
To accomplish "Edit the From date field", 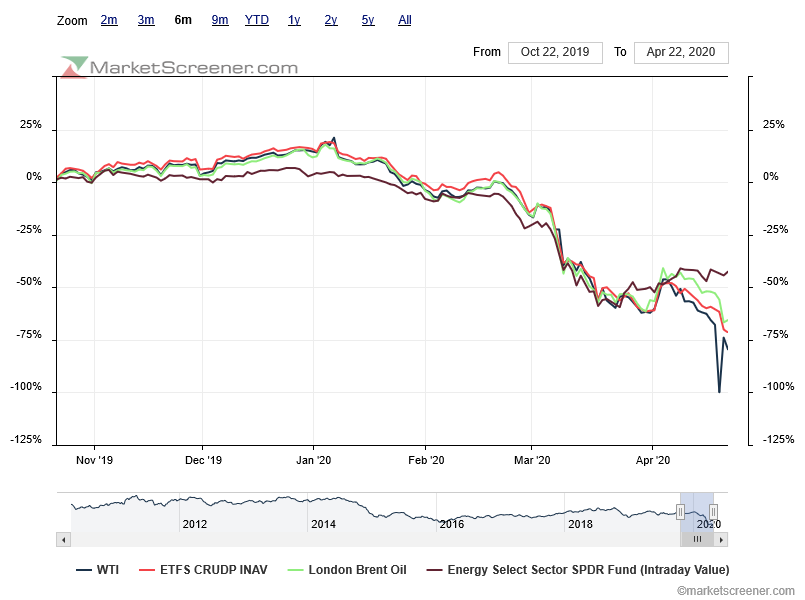I will [555, 52].
